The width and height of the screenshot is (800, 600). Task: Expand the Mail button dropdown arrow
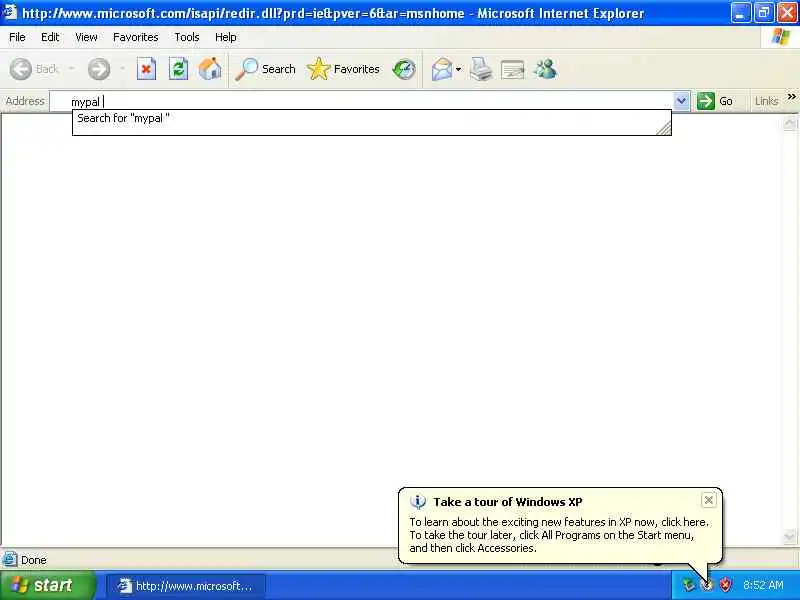[459, 69]
